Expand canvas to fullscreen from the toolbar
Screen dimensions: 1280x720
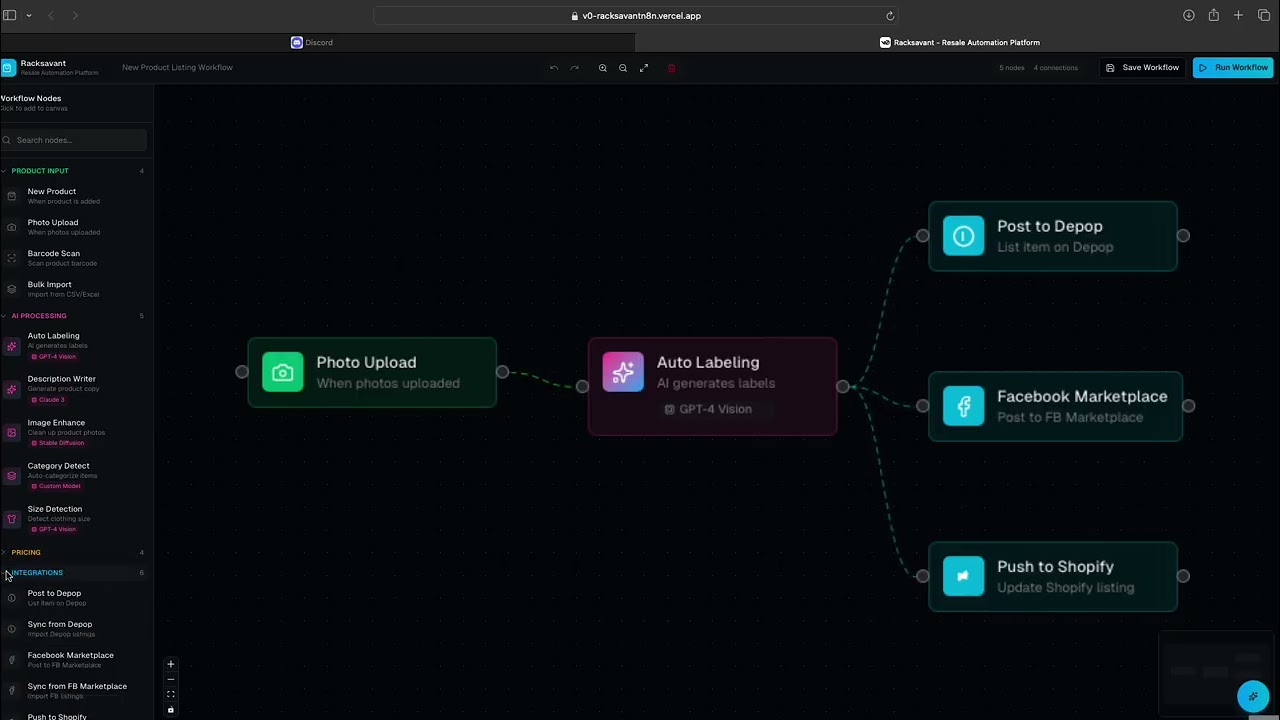click(x=644, y=68)
